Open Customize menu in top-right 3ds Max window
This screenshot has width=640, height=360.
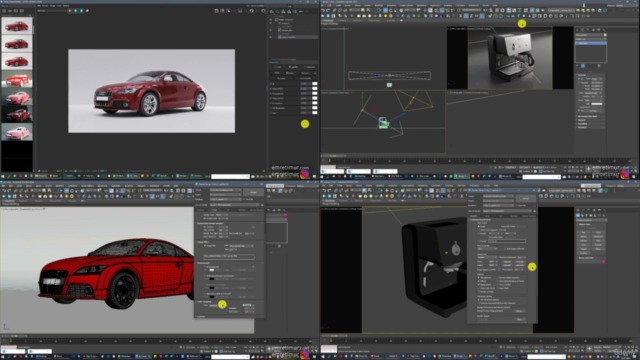tap(435, 5)
